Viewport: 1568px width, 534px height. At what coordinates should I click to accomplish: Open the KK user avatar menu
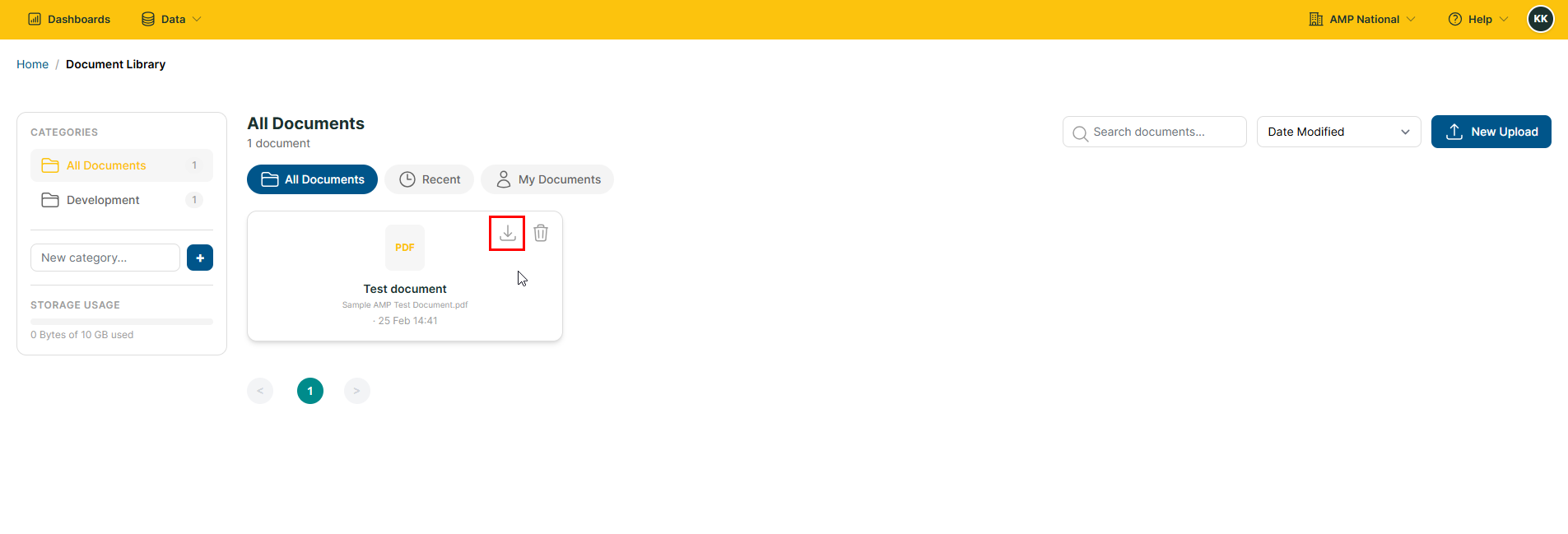point(1541,19)
